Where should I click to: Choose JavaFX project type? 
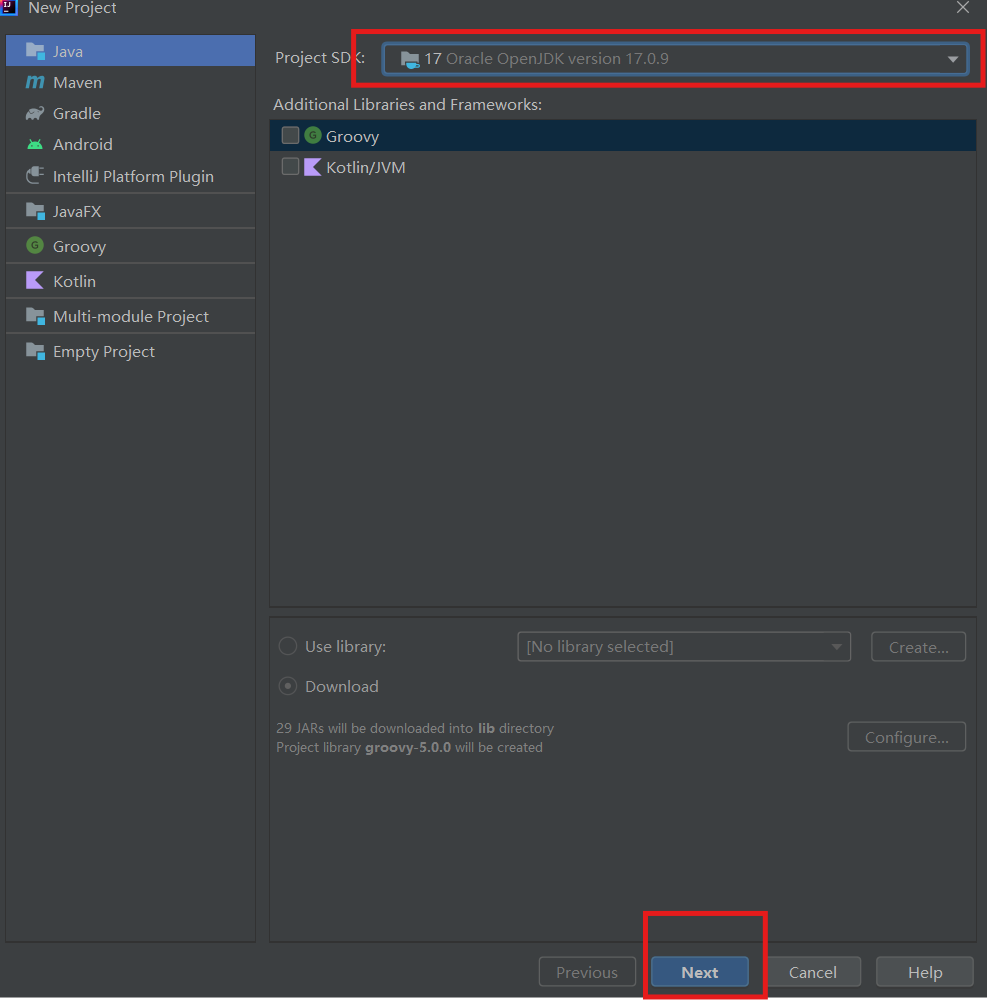(x=130, y=211)
